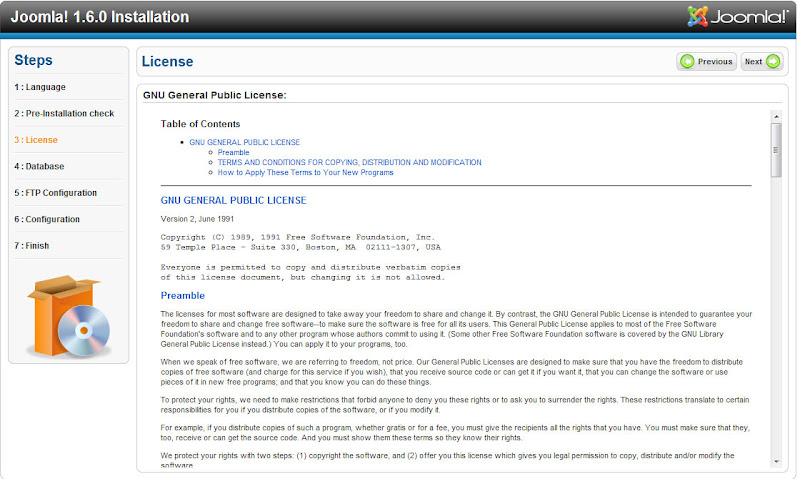Screen dimensions: 800x479
Task: Select step 6 Configuration
Action: pos(47,220)
